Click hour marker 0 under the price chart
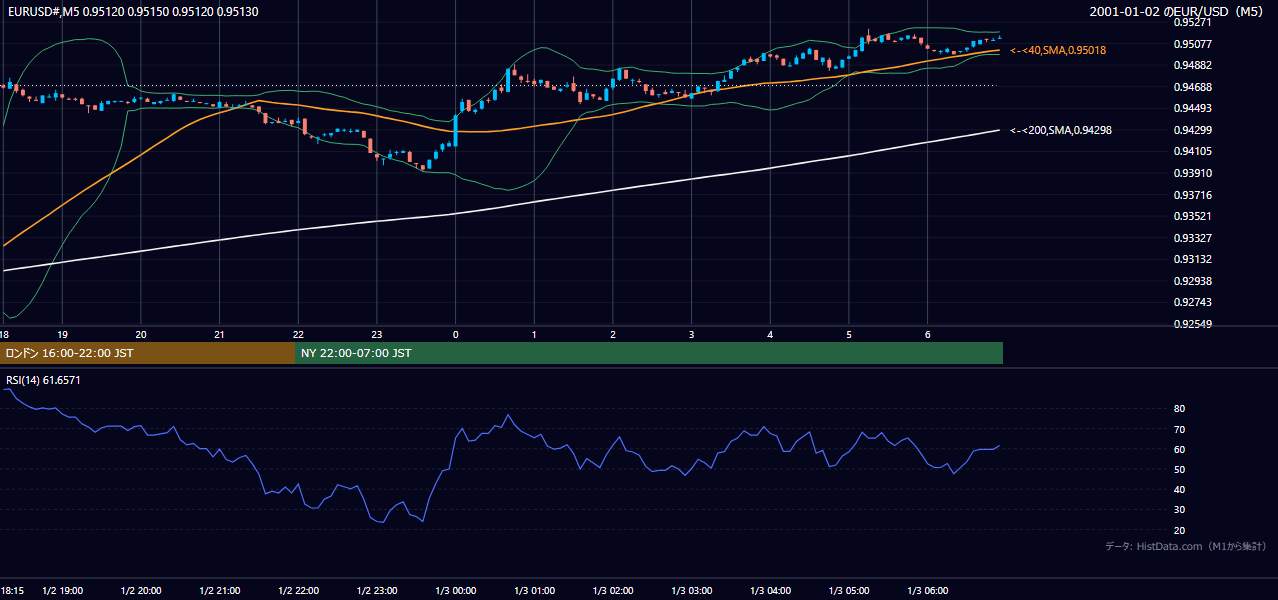The image size is (1278, 600). pyautogui.click(x=455, y=334)
